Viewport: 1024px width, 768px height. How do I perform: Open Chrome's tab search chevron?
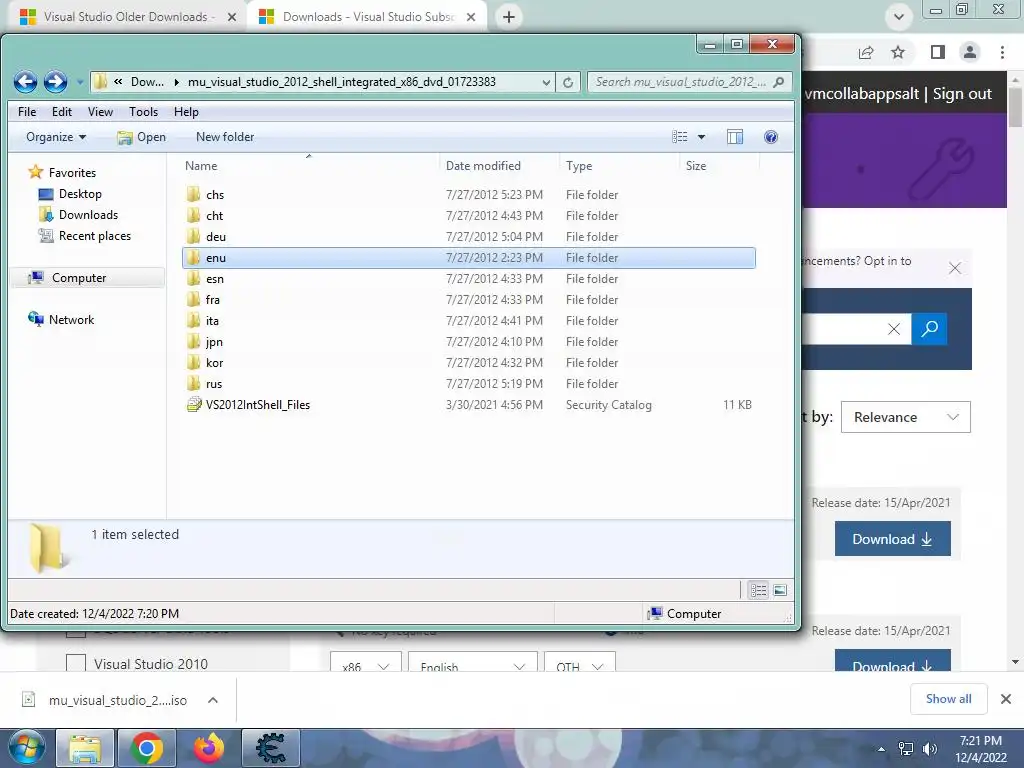pos(899,17)
